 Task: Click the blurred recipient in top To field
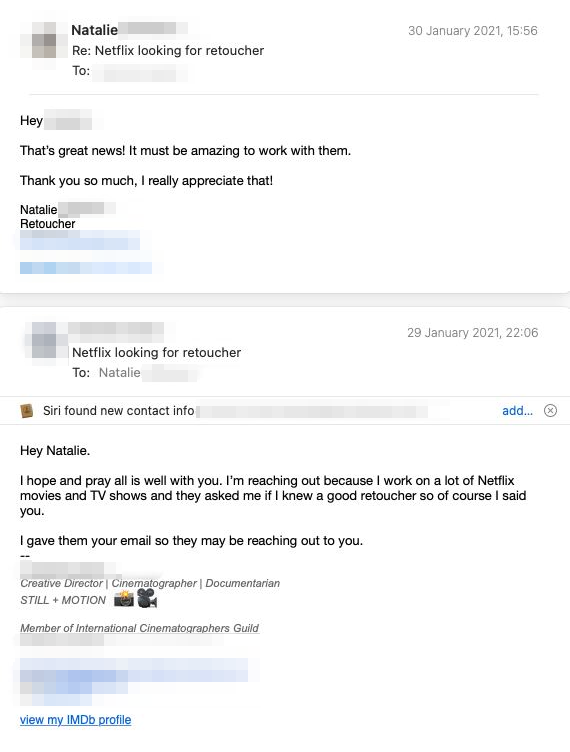coord(140,72)
